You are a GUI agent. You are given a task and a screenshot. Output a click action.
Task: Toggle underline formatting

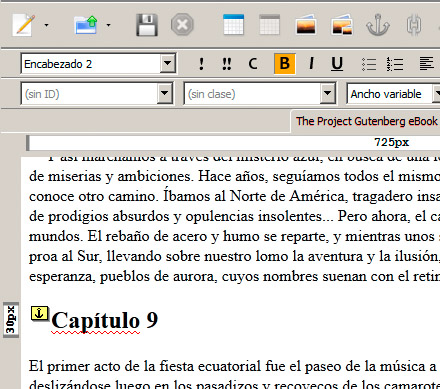tap(337, 63)
